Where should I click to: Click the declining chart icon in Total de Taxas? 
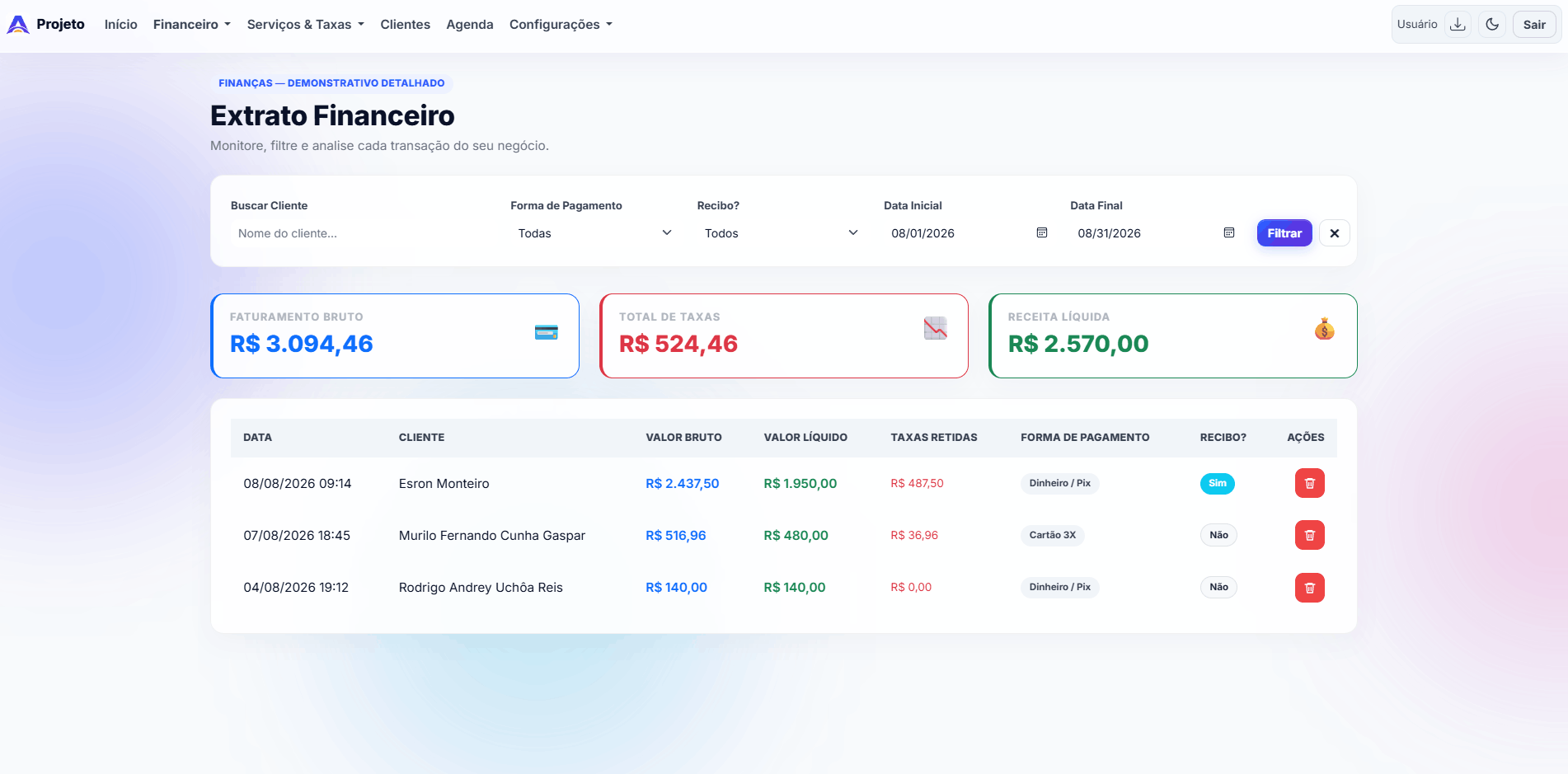coord(936,328)
